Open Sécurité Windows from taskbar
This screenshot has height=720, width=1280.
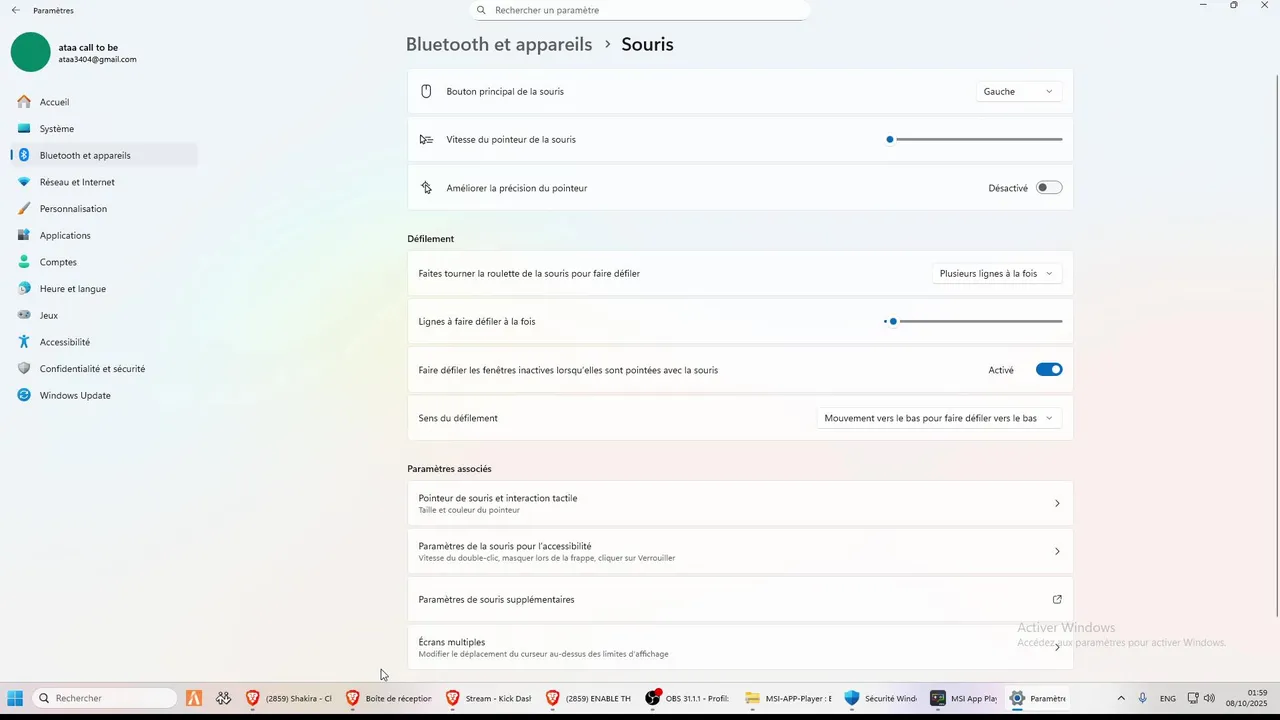pos(880,698)
